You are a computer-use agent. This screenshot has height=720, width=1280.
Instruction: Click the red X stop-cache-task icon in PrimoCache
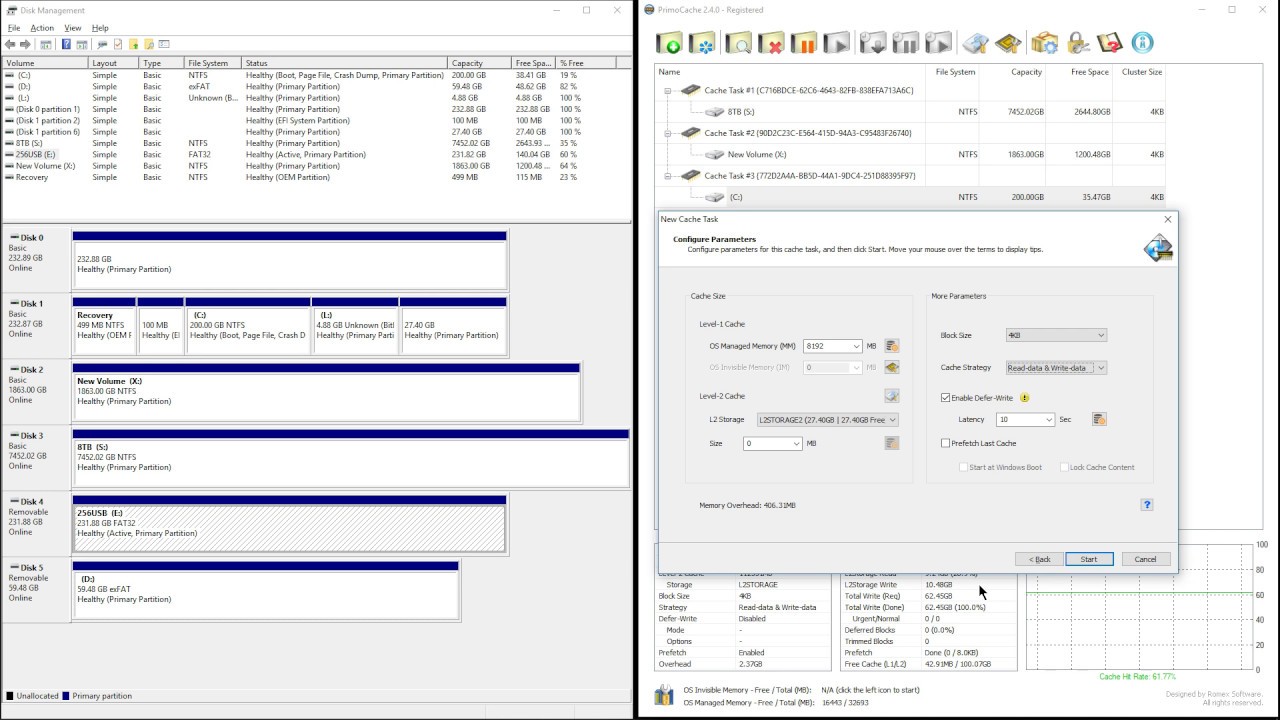[771, 43]
